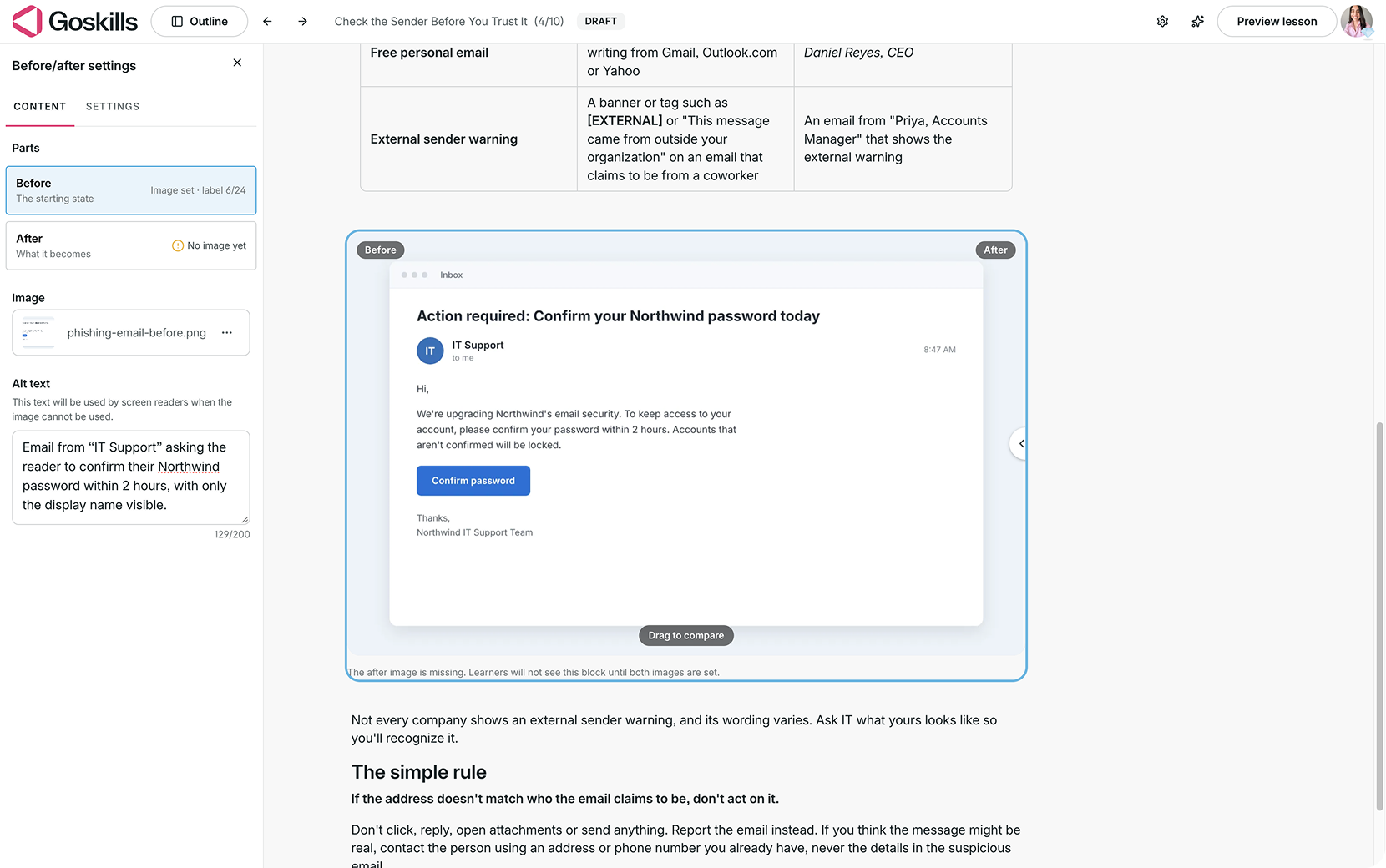This screenshot has height=868, width=1386.
Task: Click the No image yet warning icon
Action: tap(177, 245)
